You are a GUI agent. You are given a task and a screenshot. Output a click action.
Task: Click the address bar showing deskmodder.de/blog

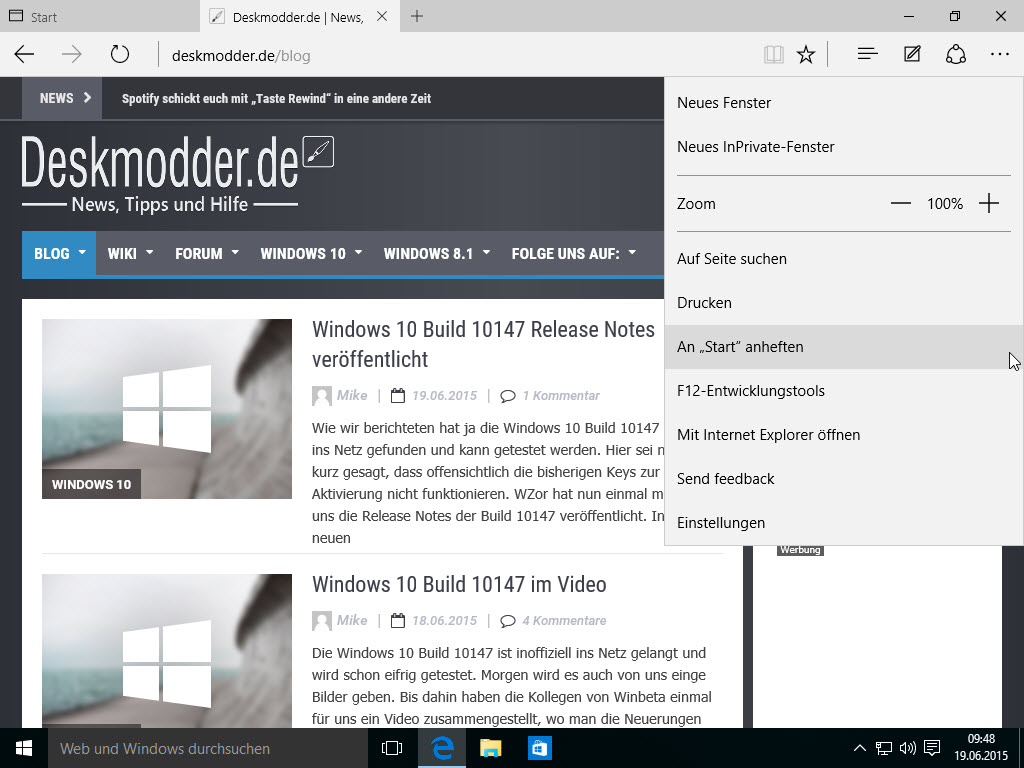click(457, 56)
